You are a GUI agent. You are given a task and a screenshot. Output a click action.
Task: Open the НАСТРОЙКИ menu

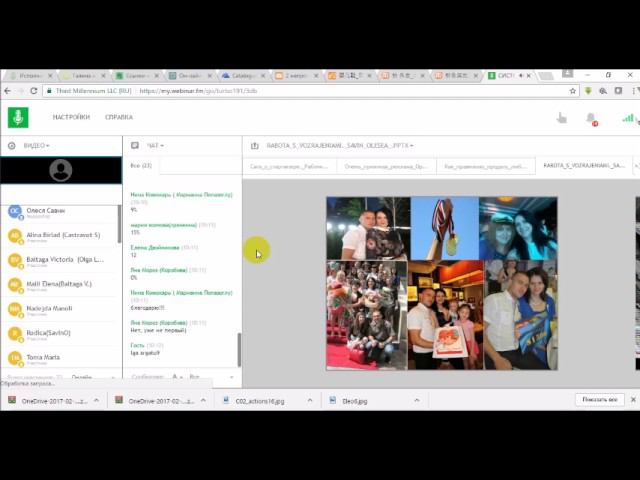point(71,117)
